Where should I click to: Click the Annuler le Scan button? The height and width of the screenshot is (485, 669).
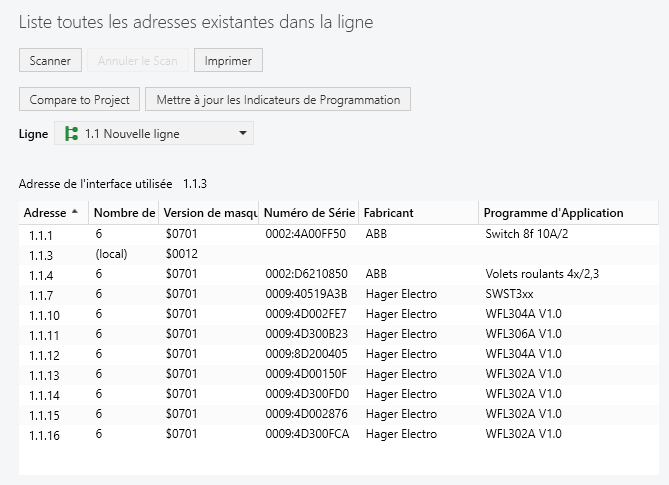click(x=138, y=60)
